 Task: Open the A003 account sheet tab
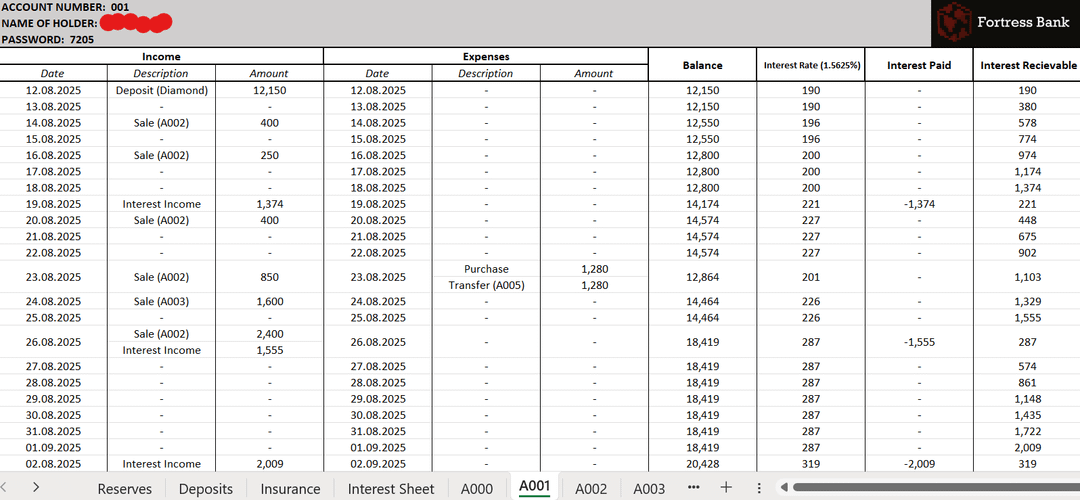[649, 488]
